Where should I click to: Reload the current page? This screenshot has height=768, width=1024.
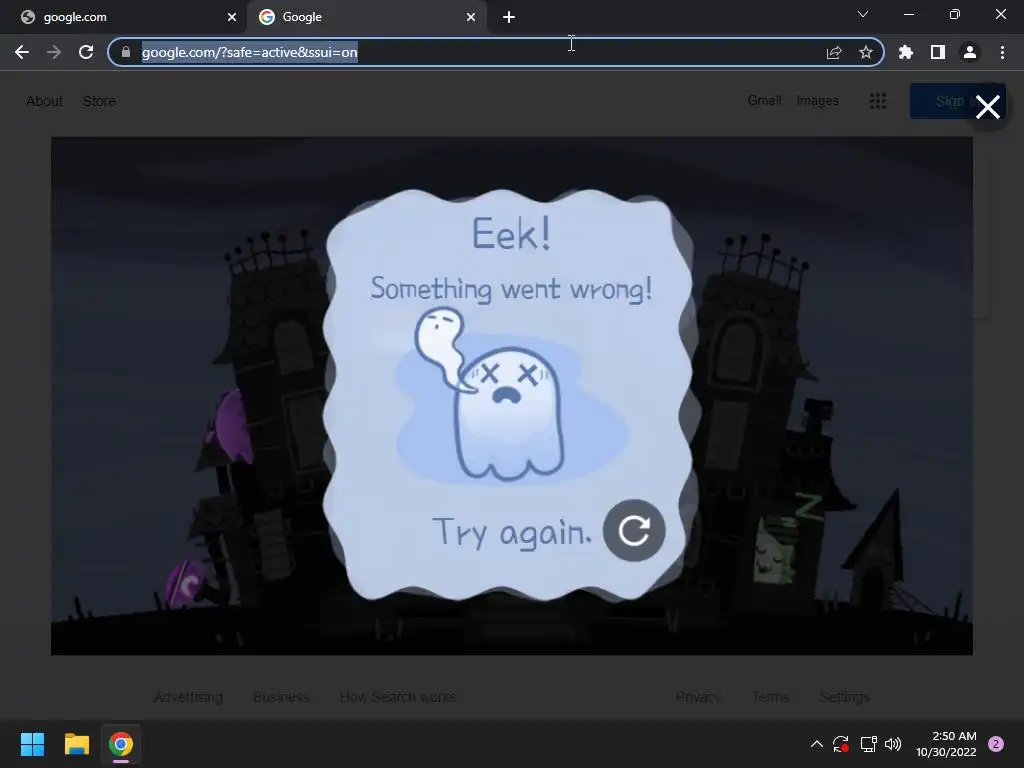point(86,52)
